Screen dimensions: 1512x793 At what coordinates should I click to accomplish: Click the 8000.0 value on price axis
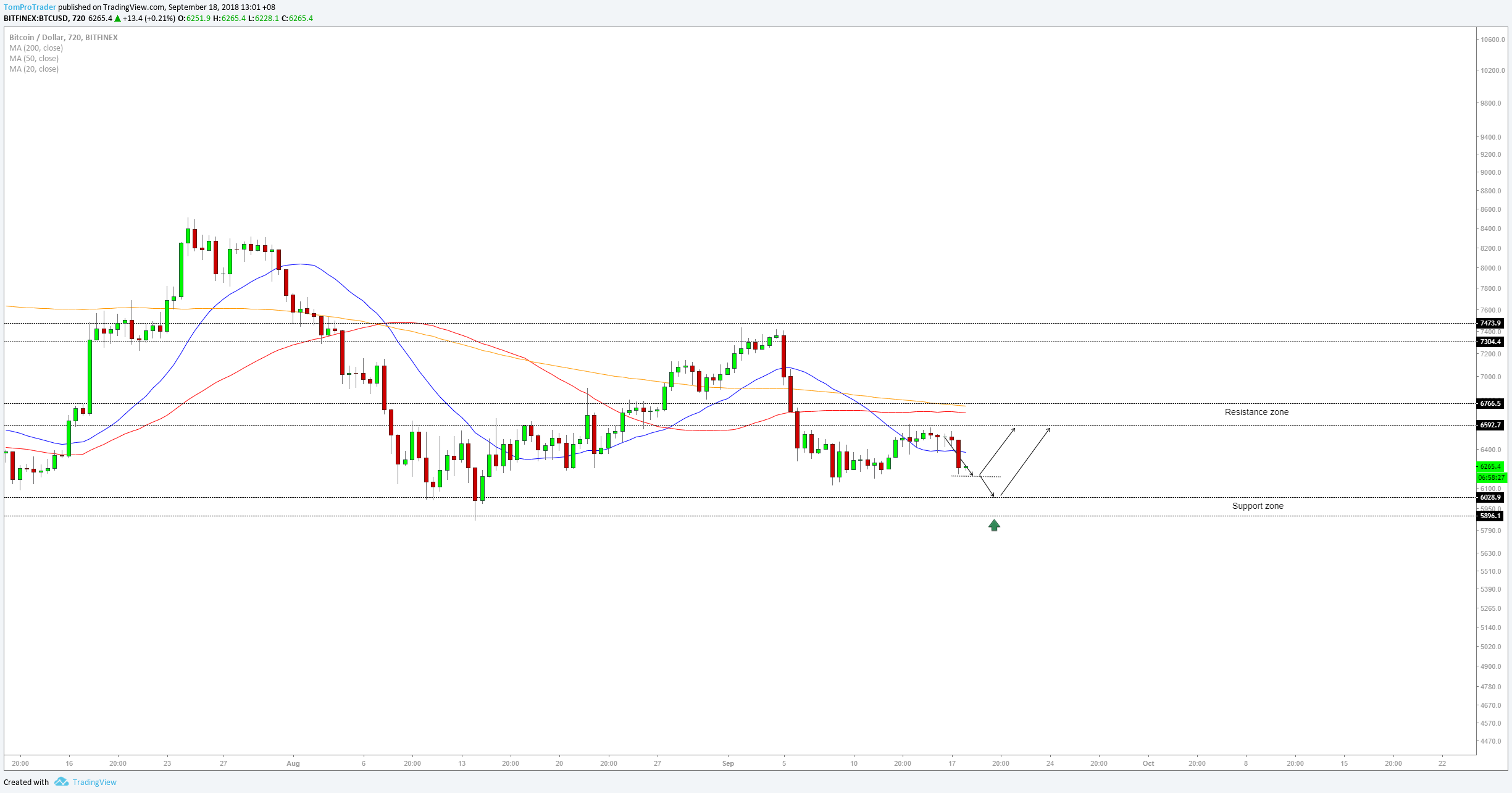click(1490, 268)
